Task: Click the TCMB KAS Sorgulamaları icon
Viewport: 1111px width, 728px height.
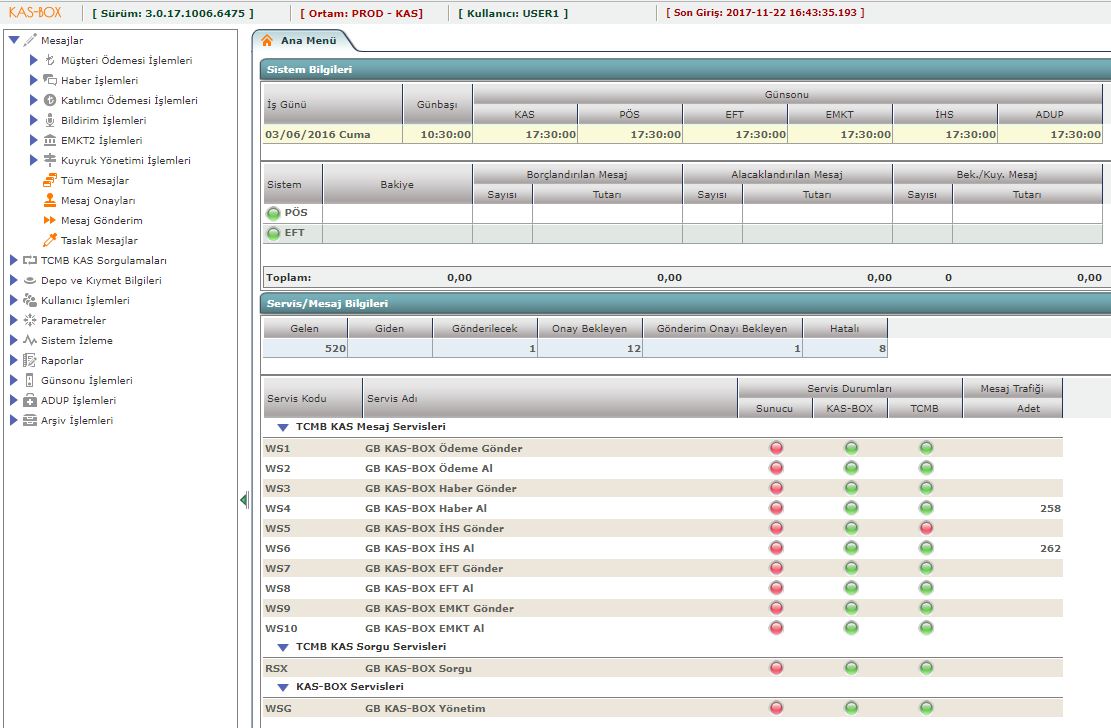Action: pyautogui.click(x=30, y=260)
